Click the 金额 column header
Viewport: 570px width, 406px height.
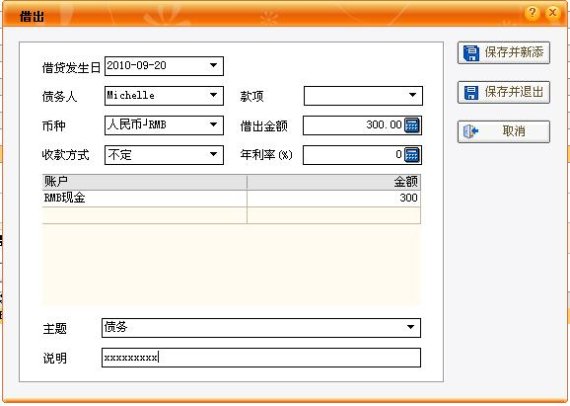(x=334, y=182)
